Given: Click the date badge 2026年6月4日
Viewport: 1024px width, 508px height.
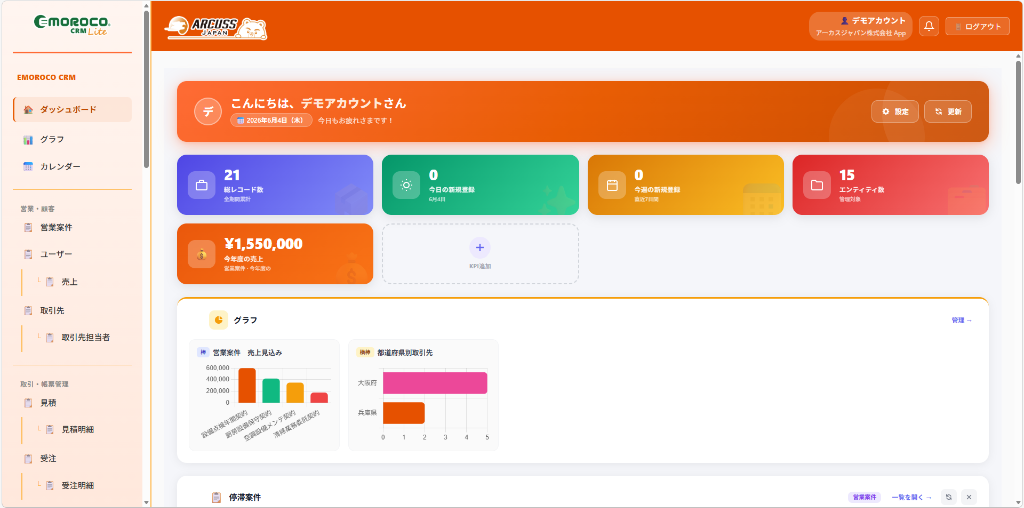Looking at the screenshot, I should [x=271, y=121].
